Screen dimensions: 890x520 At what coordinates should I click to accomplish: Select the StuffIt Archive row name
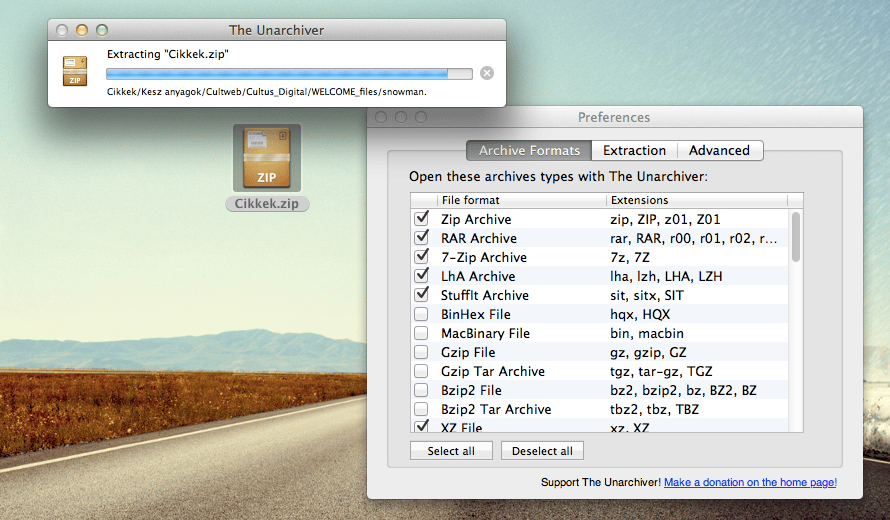(x=485, y=295)
